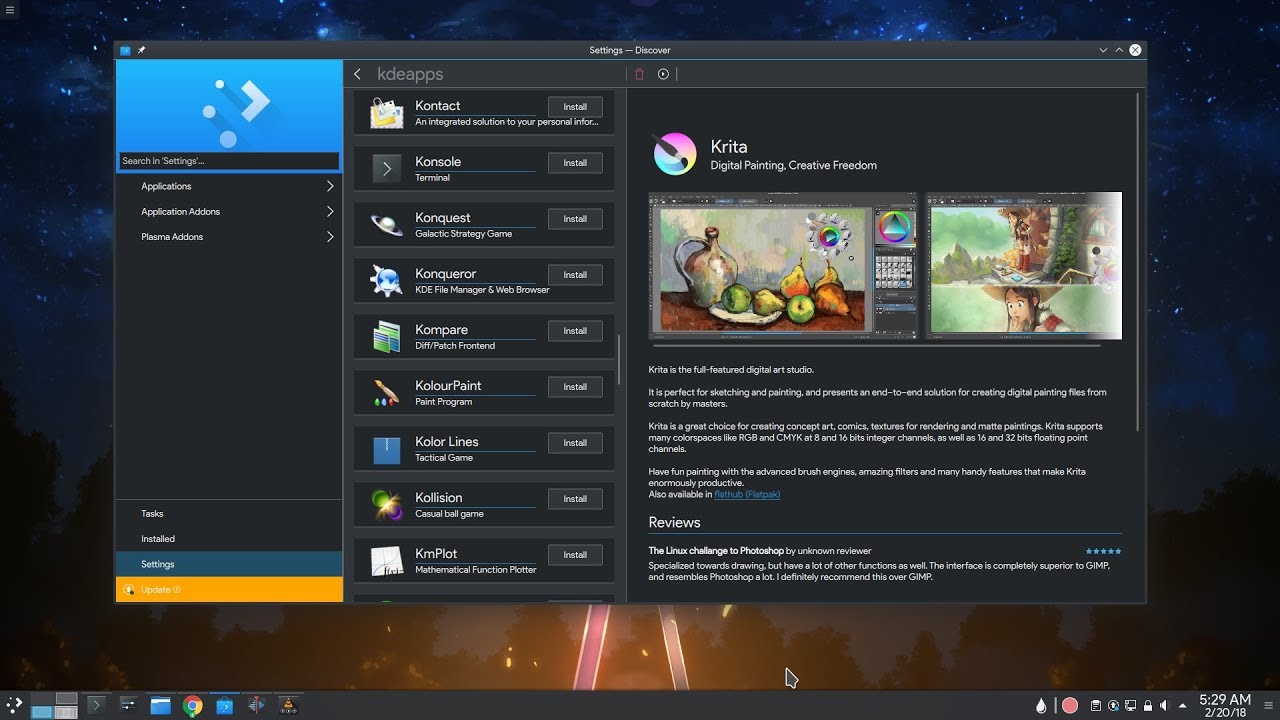
Task: Click the KmPlot app icon
Action: click(386, 561)
